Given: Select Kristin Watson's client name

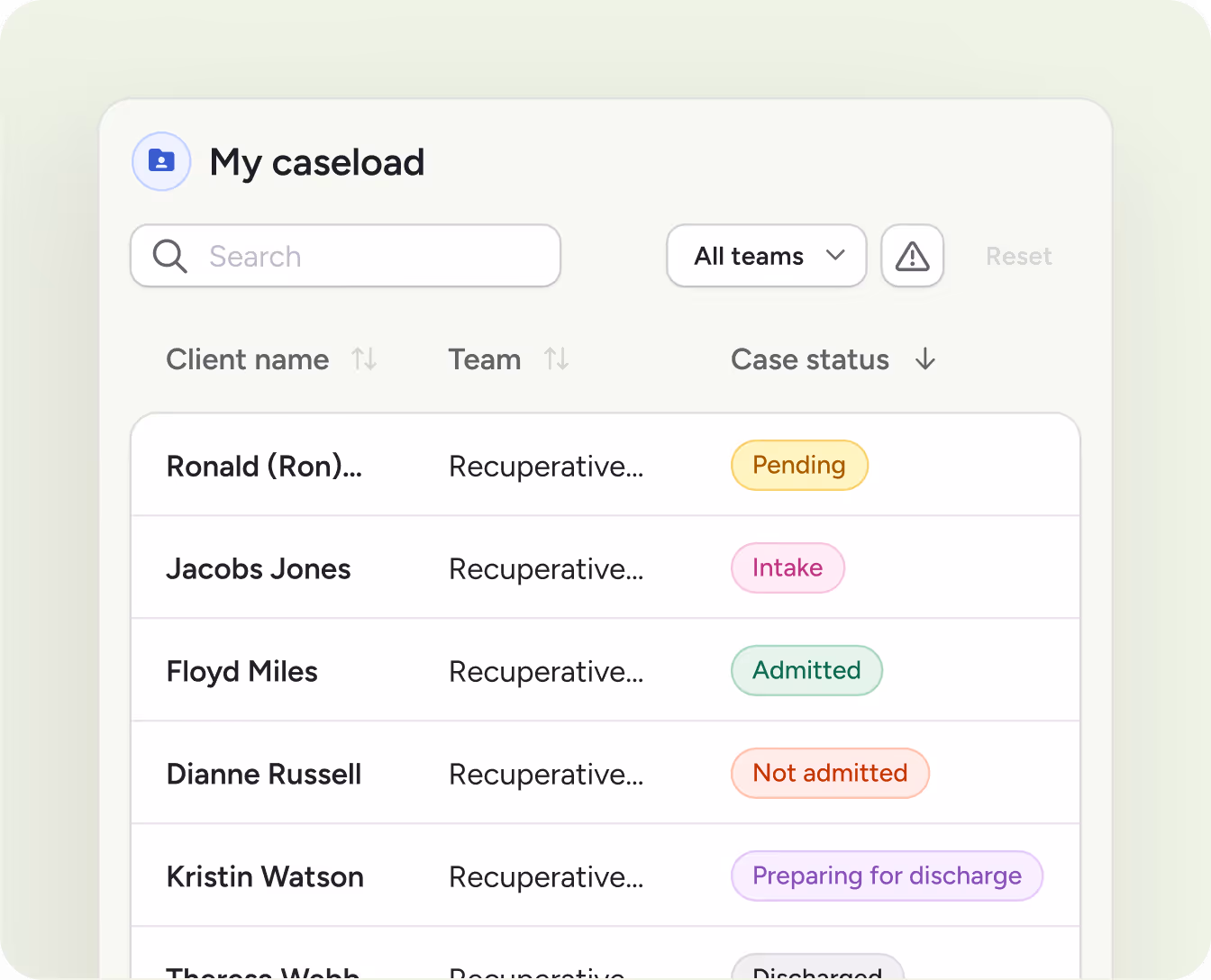Looking at the screenshot, I should [x=265, y=876].
